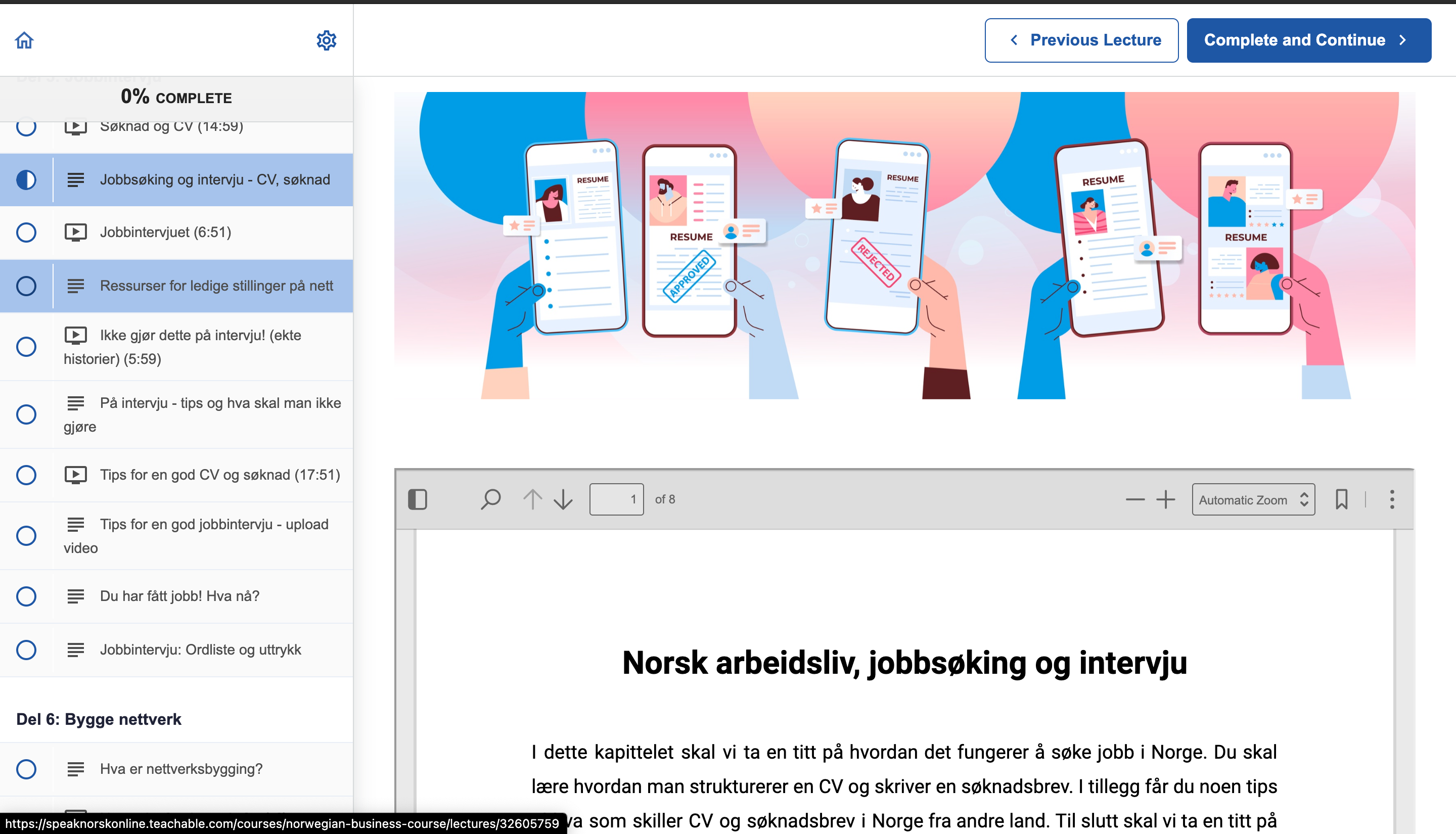Open lecture Tips for en god CV og søknad
The height and width of the screenshot is (834, 1456).
176,475
